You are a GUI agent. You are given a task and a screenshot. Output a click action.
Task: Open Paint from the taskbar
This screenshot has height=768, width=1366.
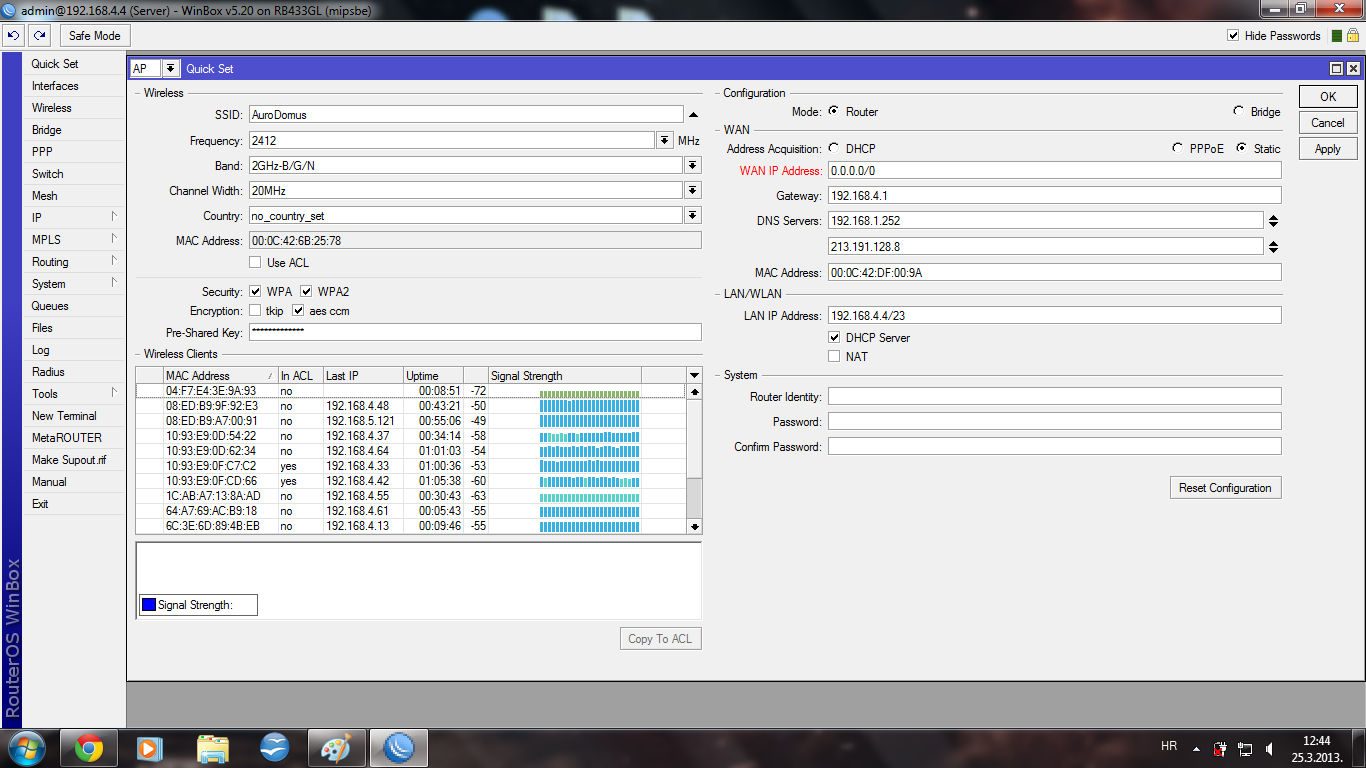coord(336,748)
